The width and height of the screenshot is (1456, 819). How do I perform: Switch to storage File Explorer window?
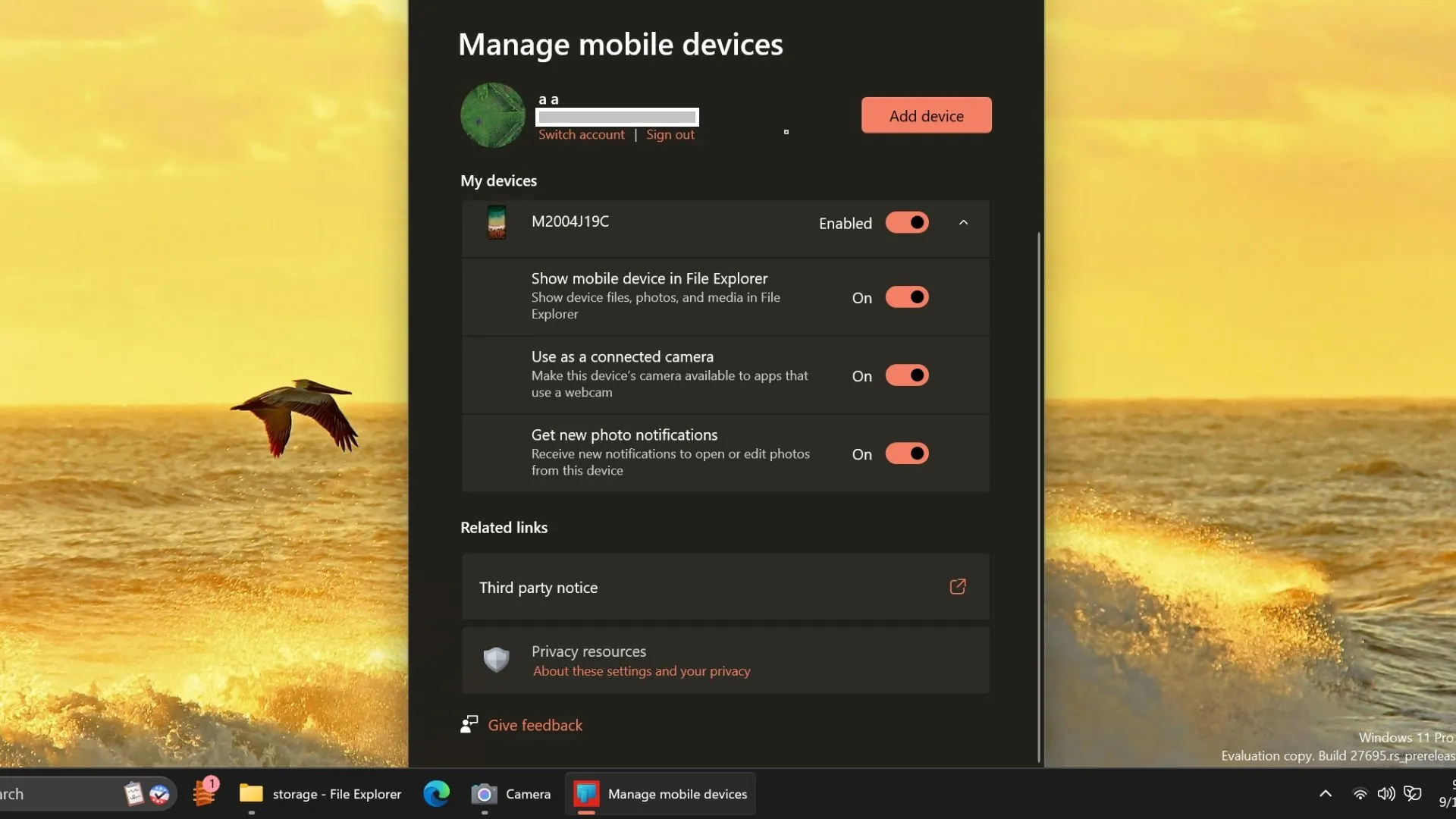click(320, 793)
